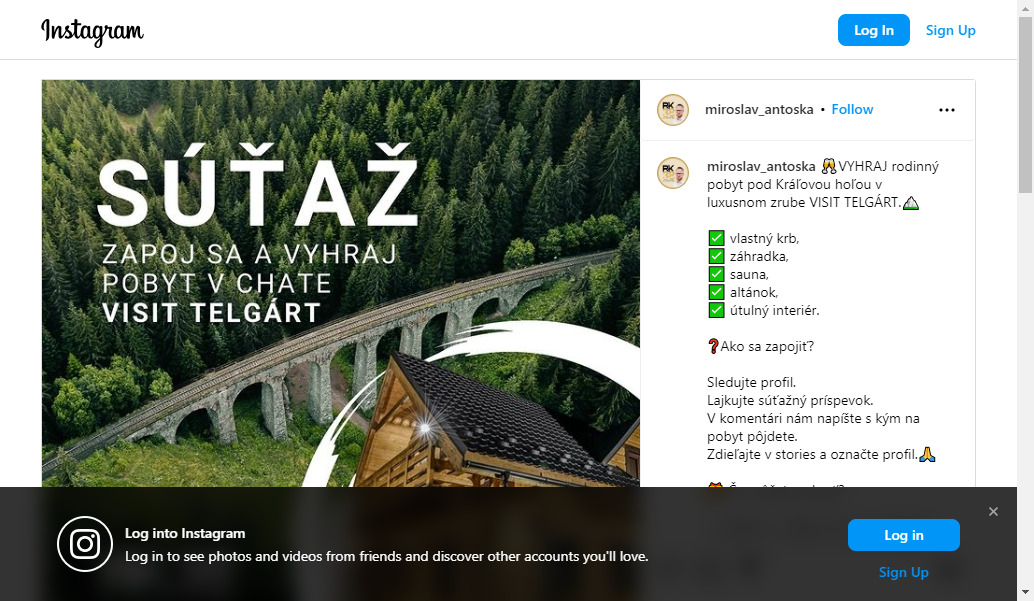The width and height of the screenshot is (1034, 601).
Task: Click the blue Log In header button
Action: click(x=873, y=30)
